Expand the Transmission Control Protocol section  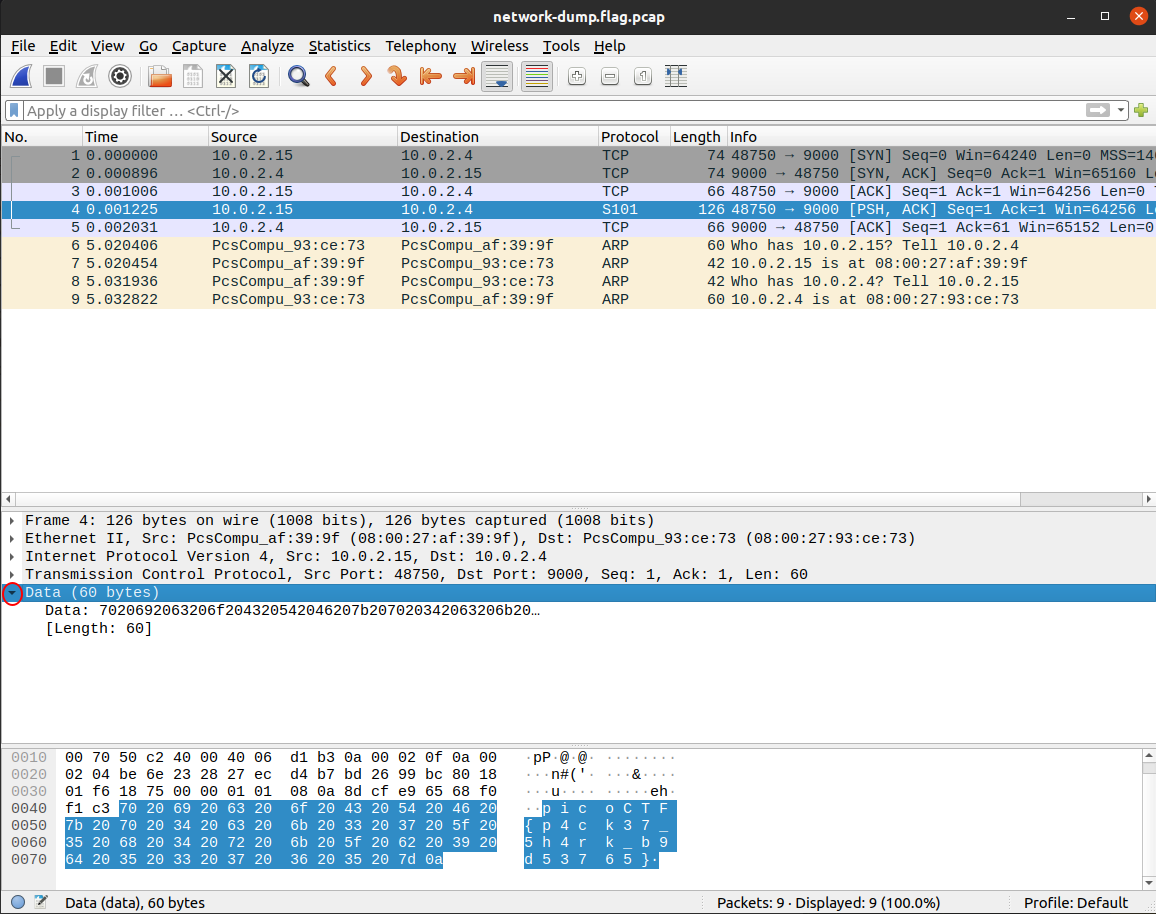(x=12, y=575)
